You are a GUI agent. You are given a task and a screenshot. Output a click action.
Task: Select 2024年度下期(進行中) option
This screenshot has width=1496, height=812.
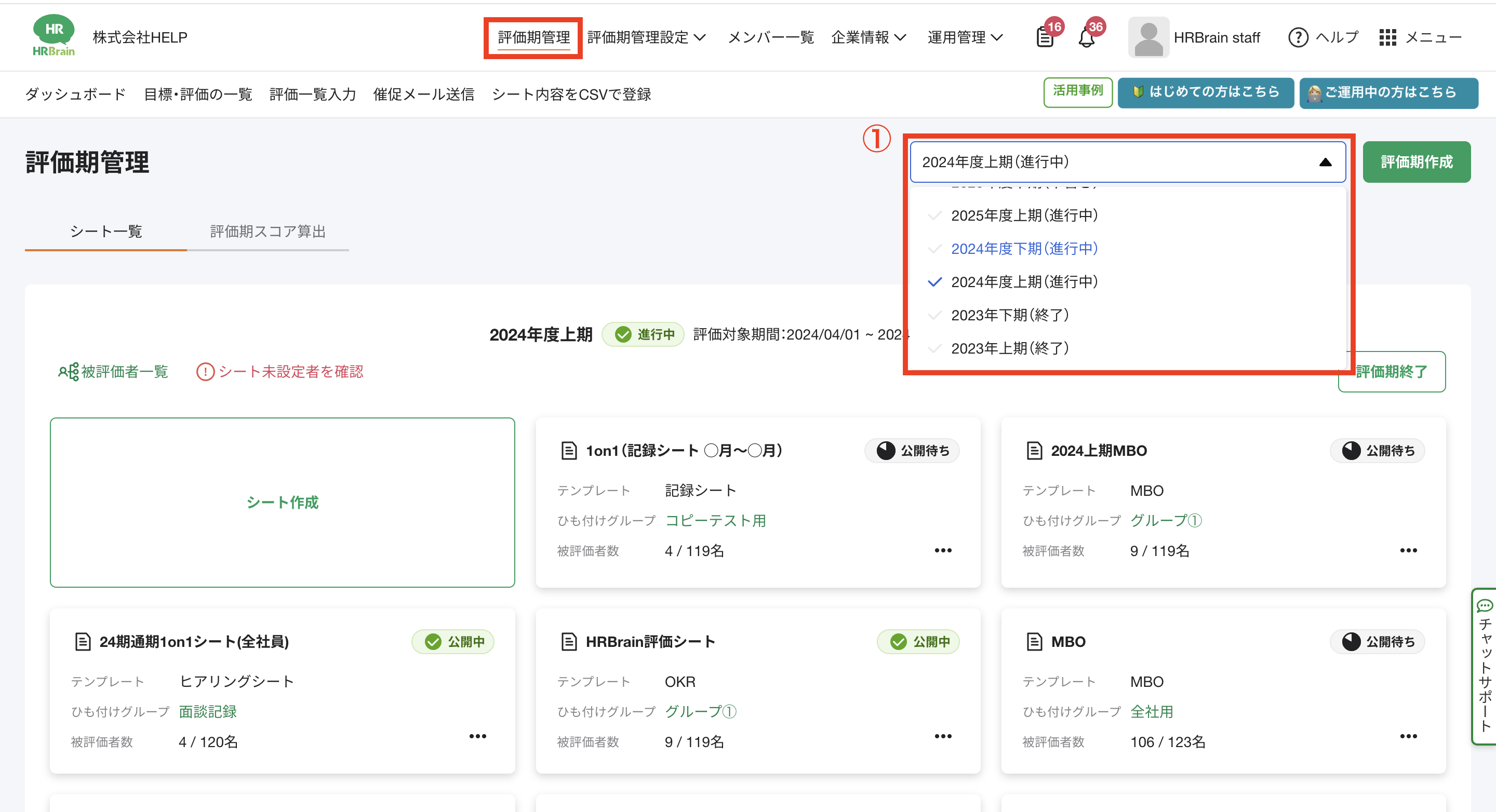click(x=1024, y=248)
